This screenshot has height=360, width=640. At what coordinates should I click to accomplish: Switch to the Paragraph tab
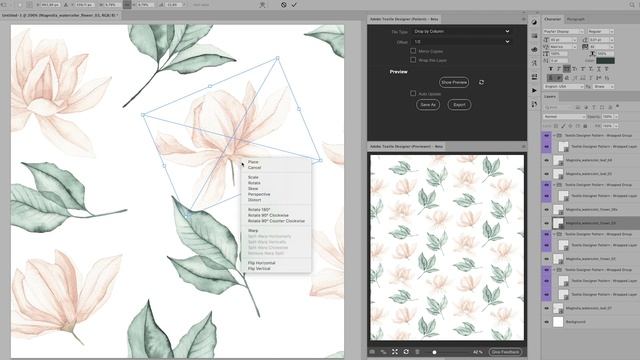(x=576, y=19)
